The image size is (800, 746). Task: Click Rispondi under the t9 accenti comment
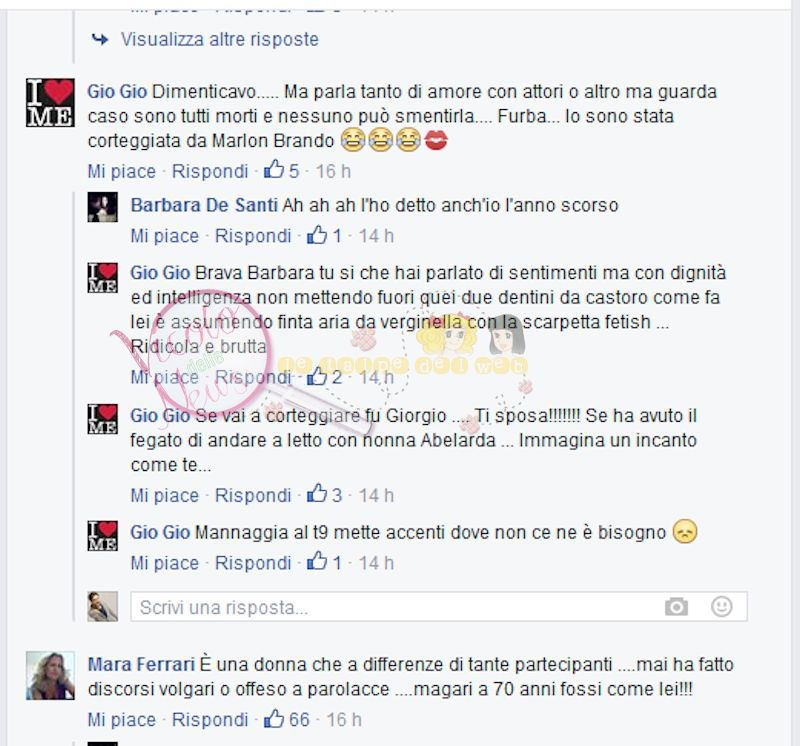pos(253,563)
